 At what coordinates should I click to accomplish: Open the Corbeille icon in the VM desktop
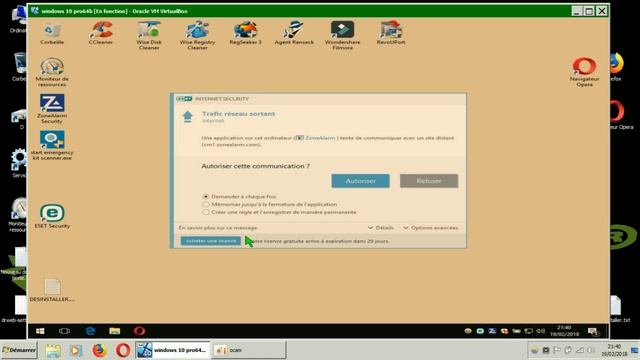pos(52,33)
